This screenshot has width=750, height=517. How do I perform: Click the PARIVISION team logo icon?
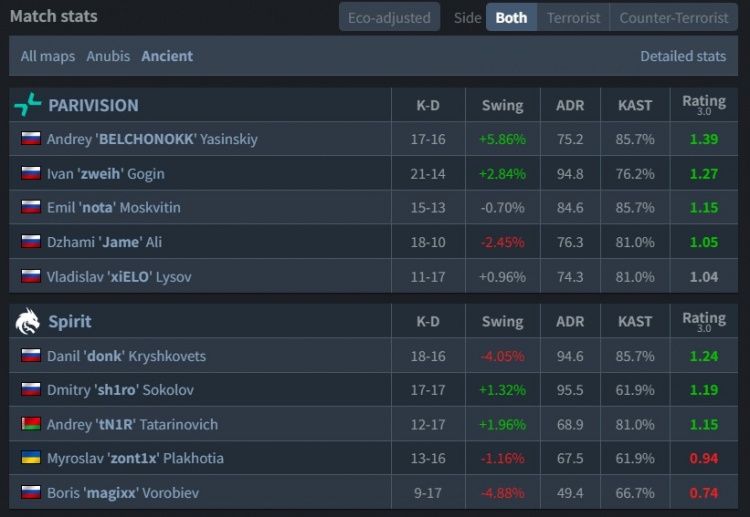click(28, 105)
